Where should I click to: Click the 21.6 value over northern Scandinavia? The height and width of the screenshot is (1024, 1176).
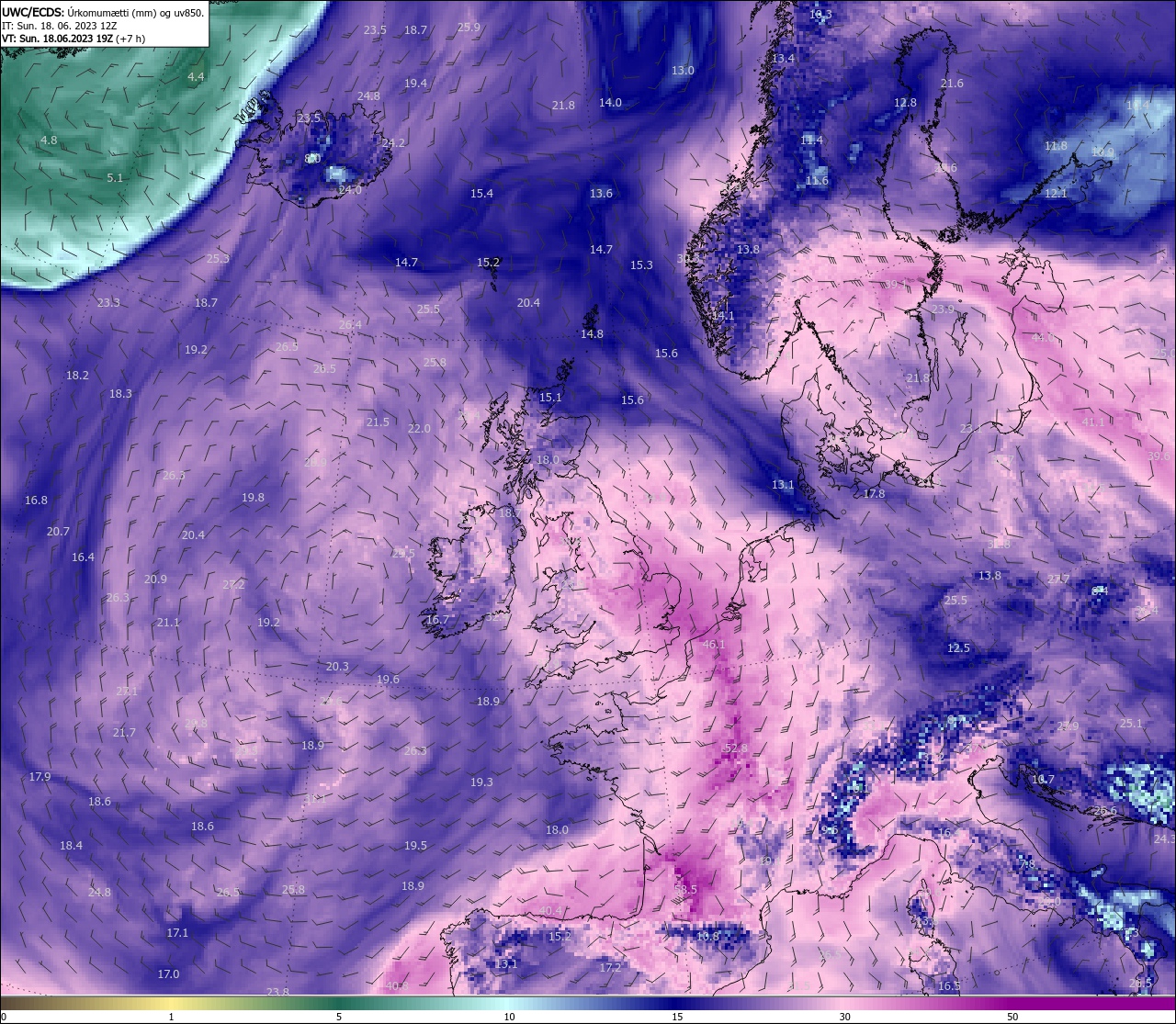point(953,84)
